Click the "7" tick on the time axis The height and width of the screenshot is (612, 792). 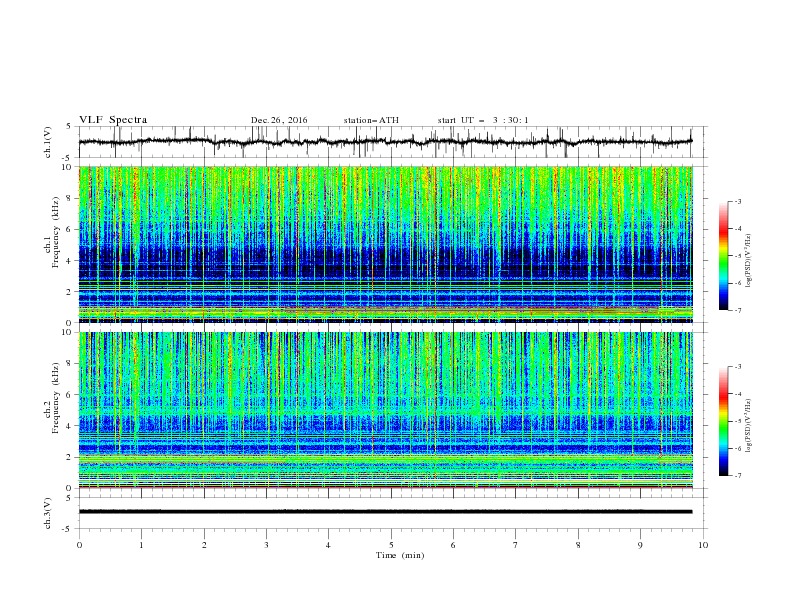point(516,545)
